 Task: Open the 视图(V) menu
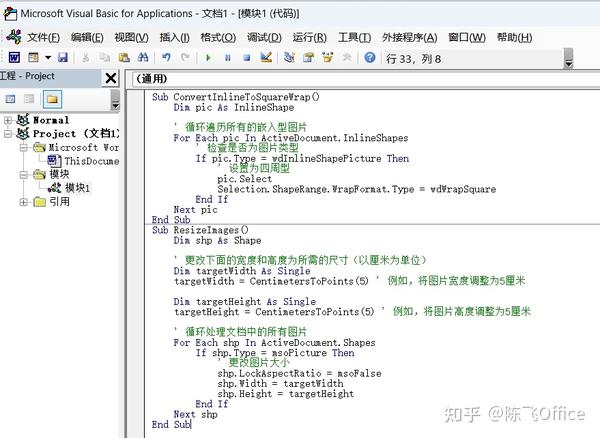click(131, 37)
